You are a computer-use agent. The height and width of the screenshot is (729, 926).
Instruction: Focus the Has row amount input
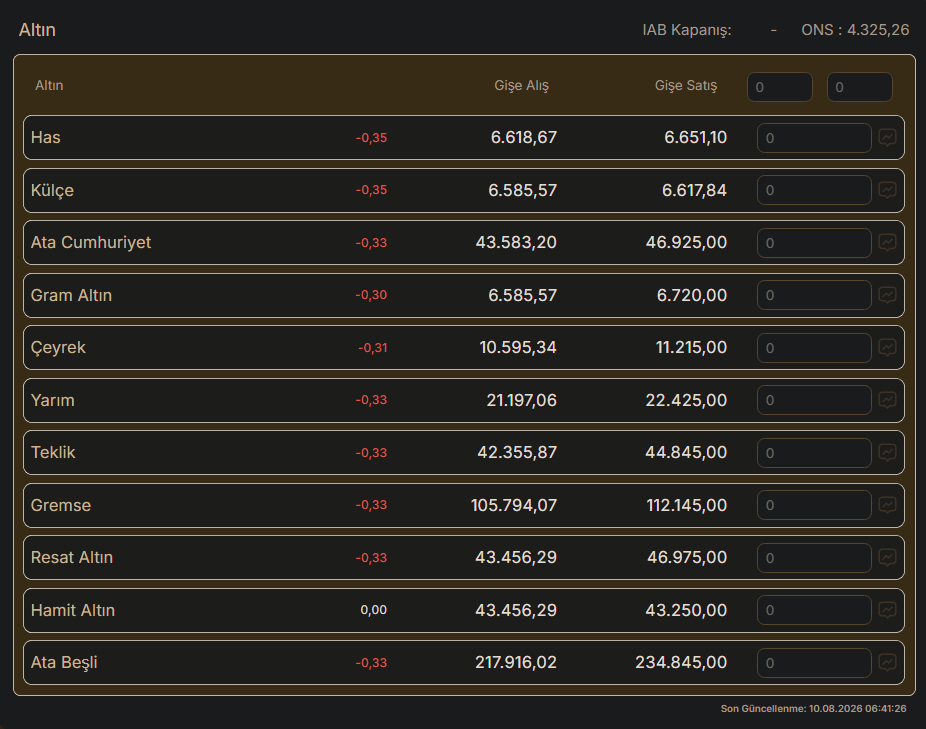814,138
